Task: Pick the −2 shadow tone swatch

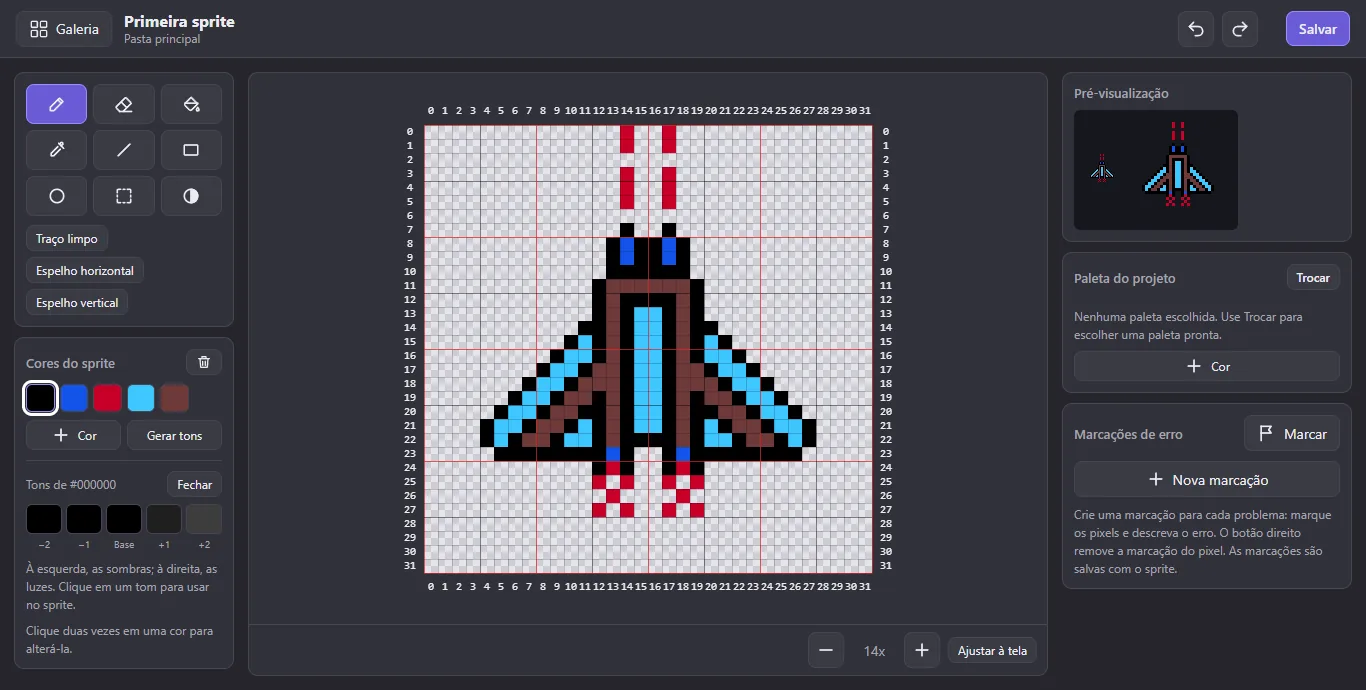Action: 44,519
